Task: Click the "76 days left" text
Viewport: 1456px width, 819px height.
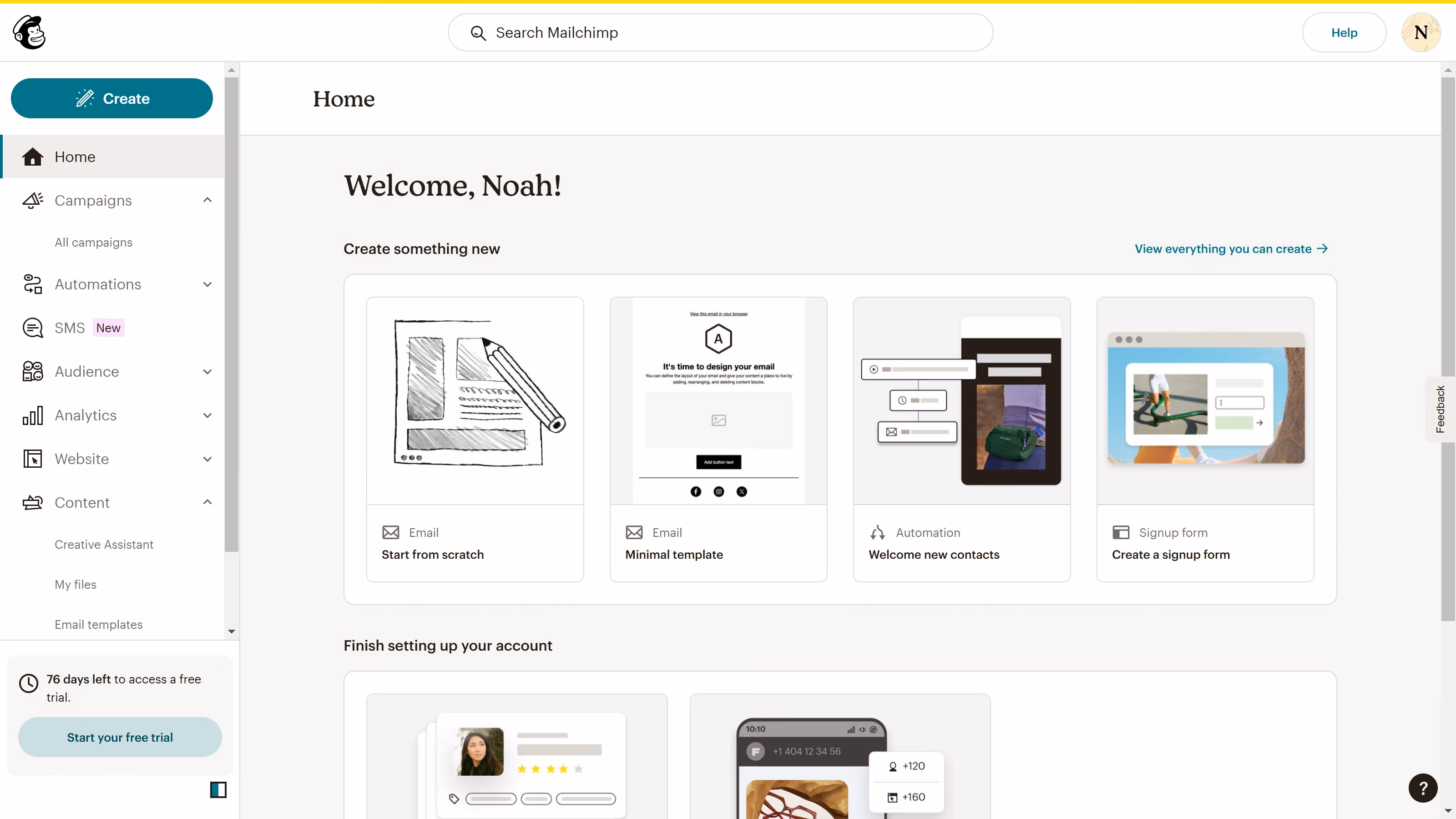Action: (79, 679)
